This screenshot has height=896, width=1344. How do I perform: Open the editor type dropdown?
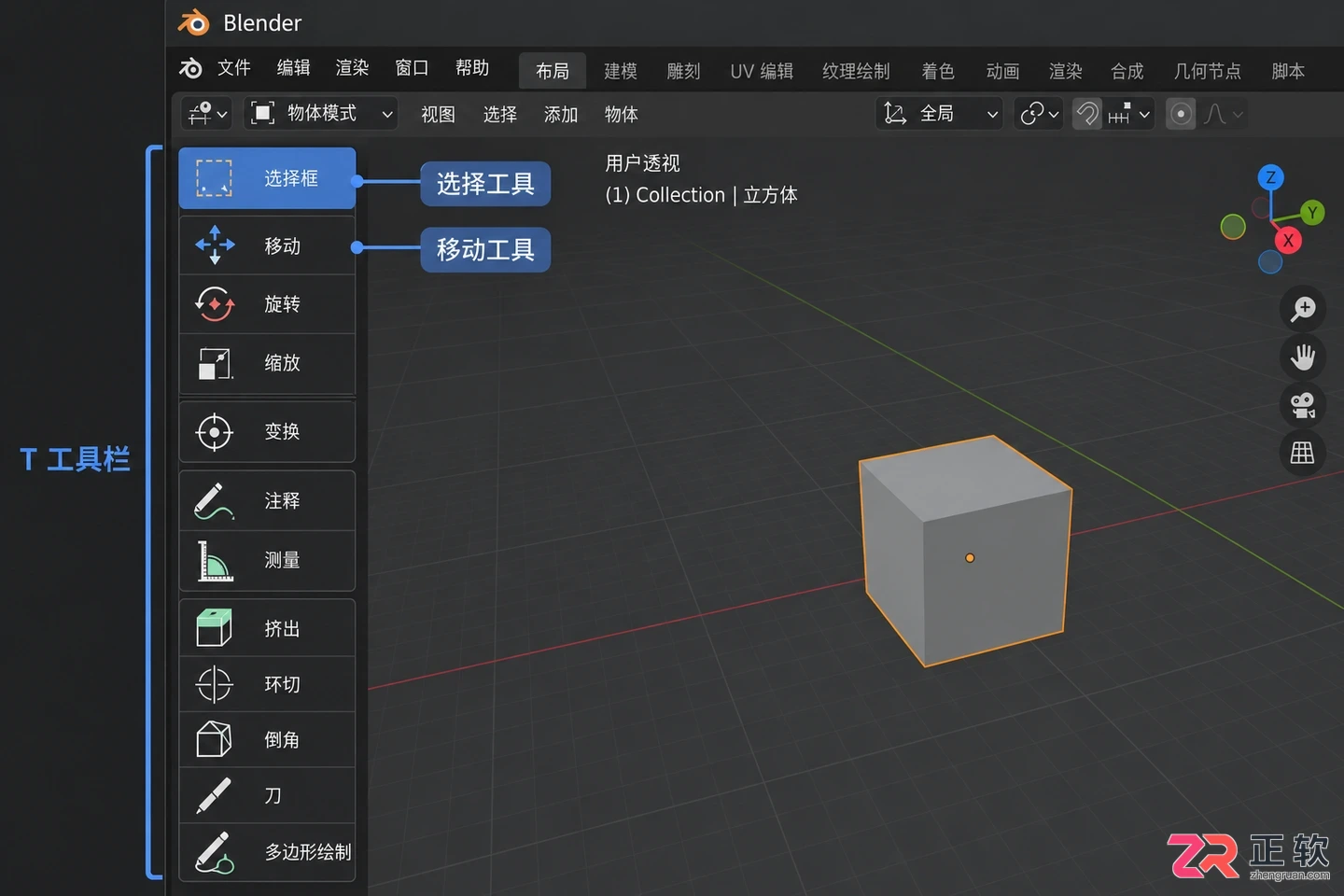click(206, 114)
